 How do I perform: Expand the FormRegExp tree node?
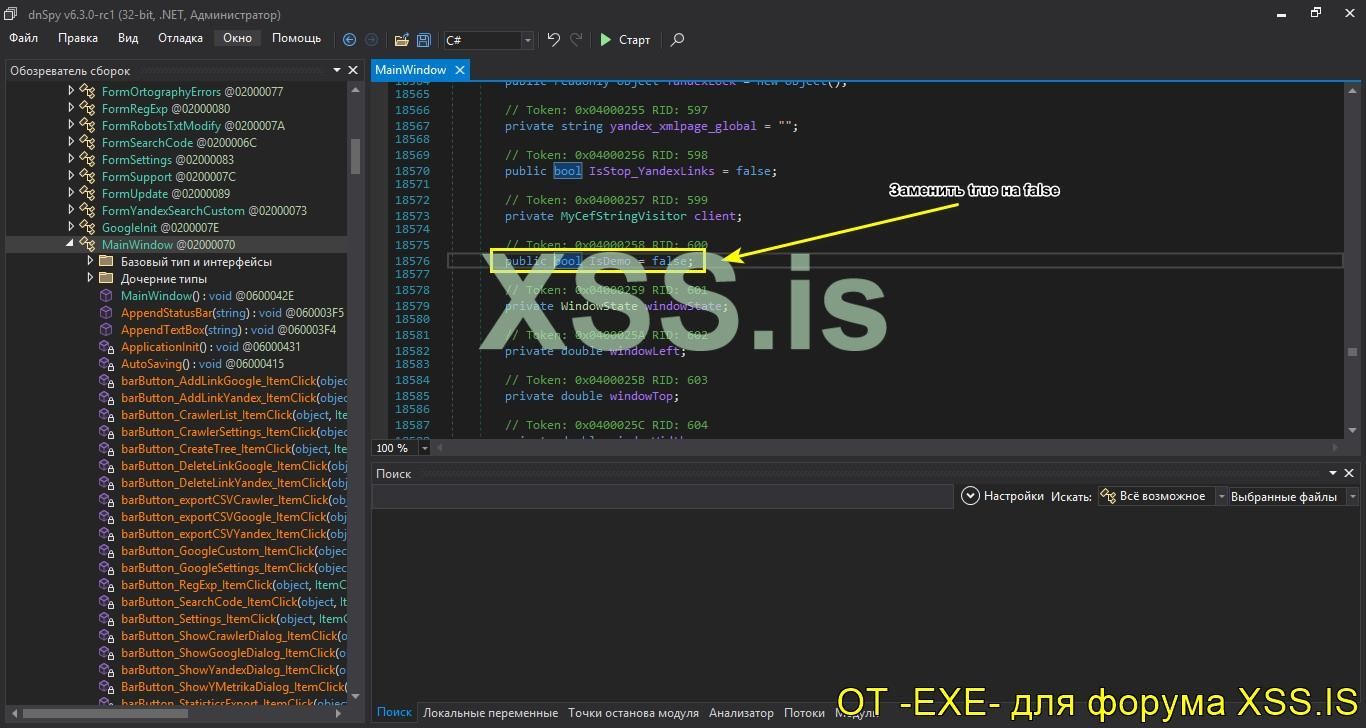coord(71,109)
